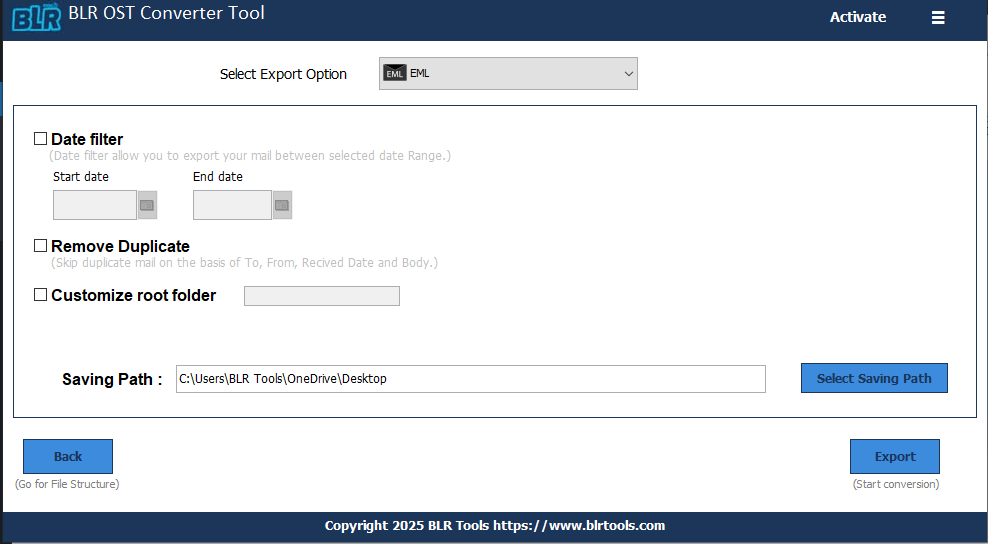Image resolution: width=988 pixels, height=544 pixels.
Task: Click the '(Go for File Structure)' hint text
Action: (x=67, y=484)
